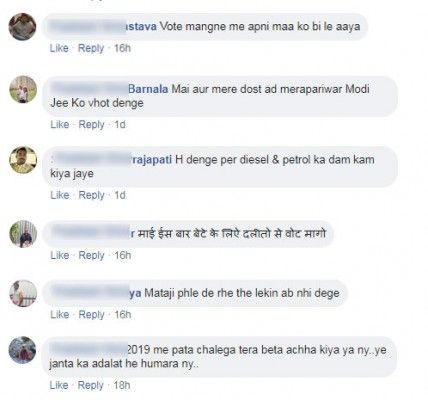Open avatar beside the Hindi-script comment
This screenshot has width=428, height=400.
[23, 234]
